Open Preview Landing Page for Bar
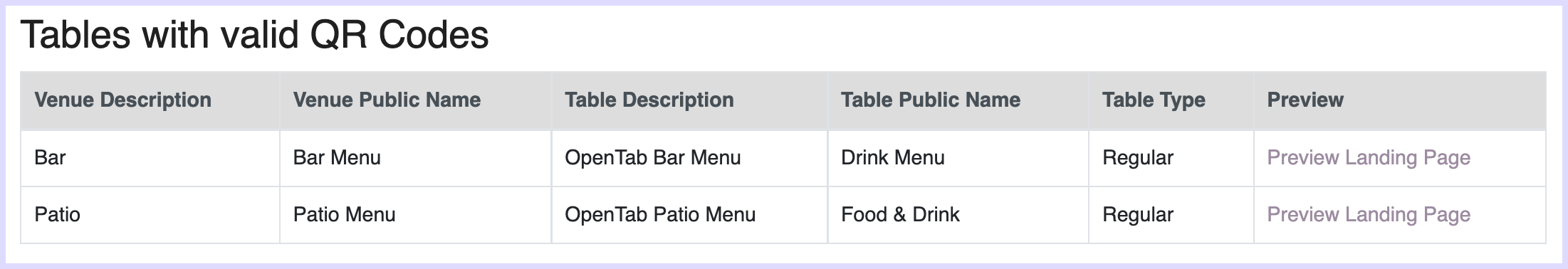The image size is (1568, 269). (1368, 158)
